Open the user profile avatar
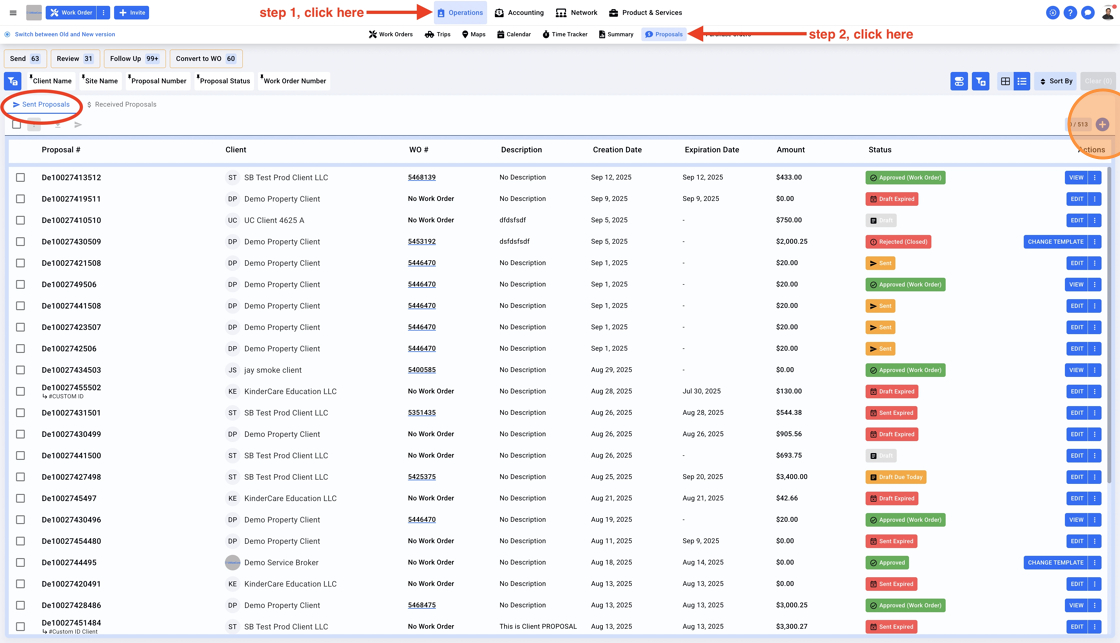Viewport: 1120px width, 643px height. click(x=1108, y=13)
